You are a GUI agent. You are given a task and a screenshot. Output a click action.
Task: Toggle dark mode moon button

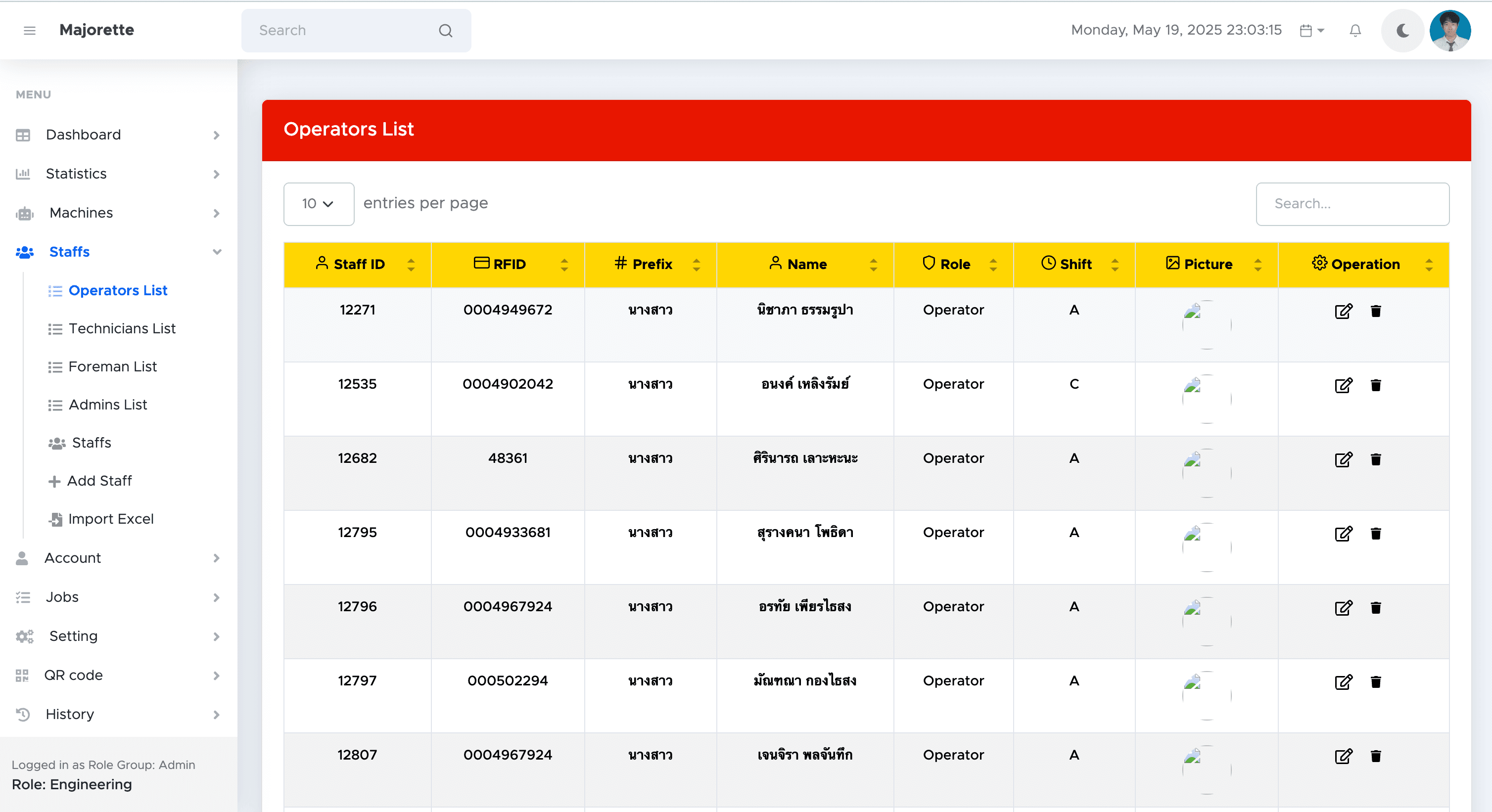[x=1402, y=30]
